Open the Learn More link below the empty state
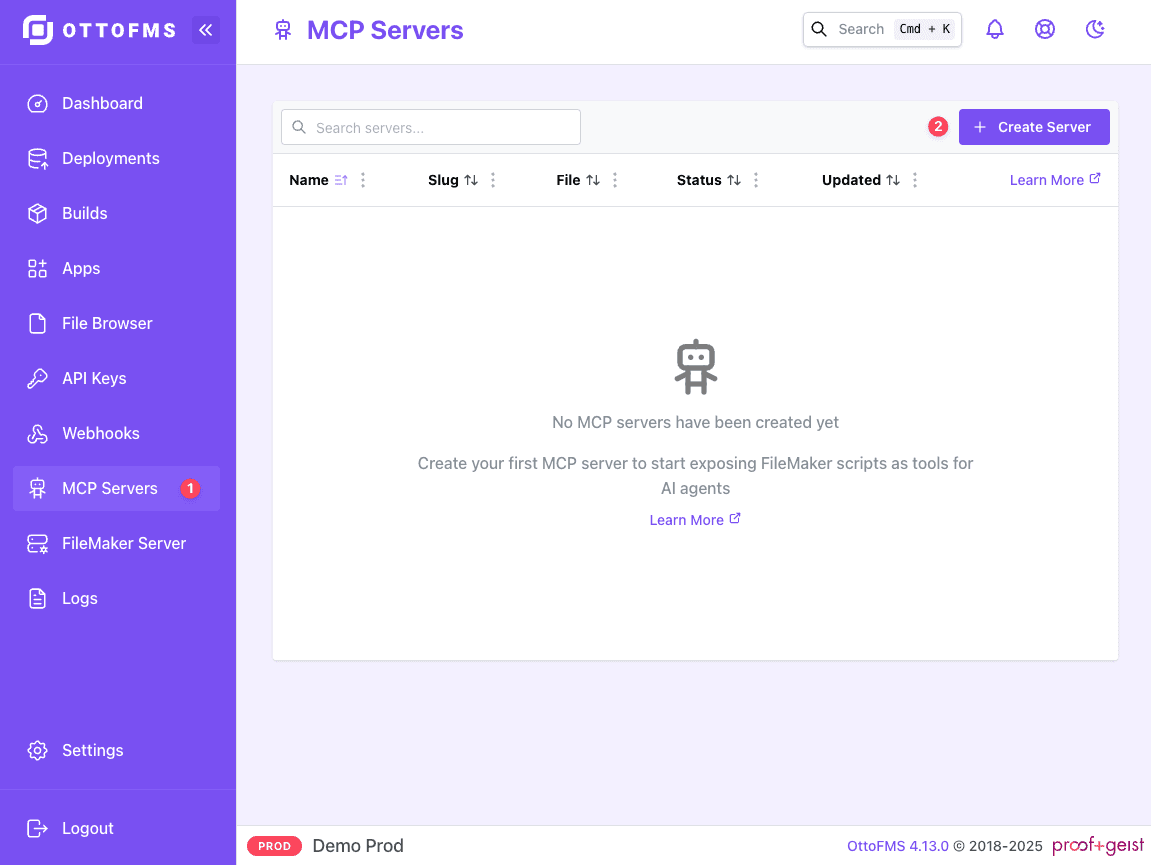Image resolution: width=1151 pixels, height=865 pixels. pyautogui.click(x=695, y=519)
